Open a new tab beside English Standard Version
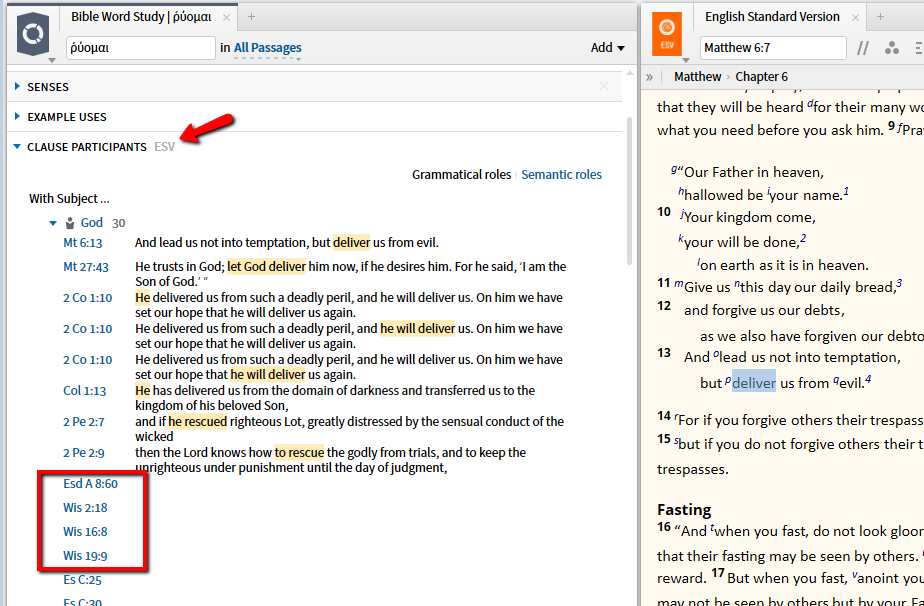The image size is (924, 606). coord(880,17)
